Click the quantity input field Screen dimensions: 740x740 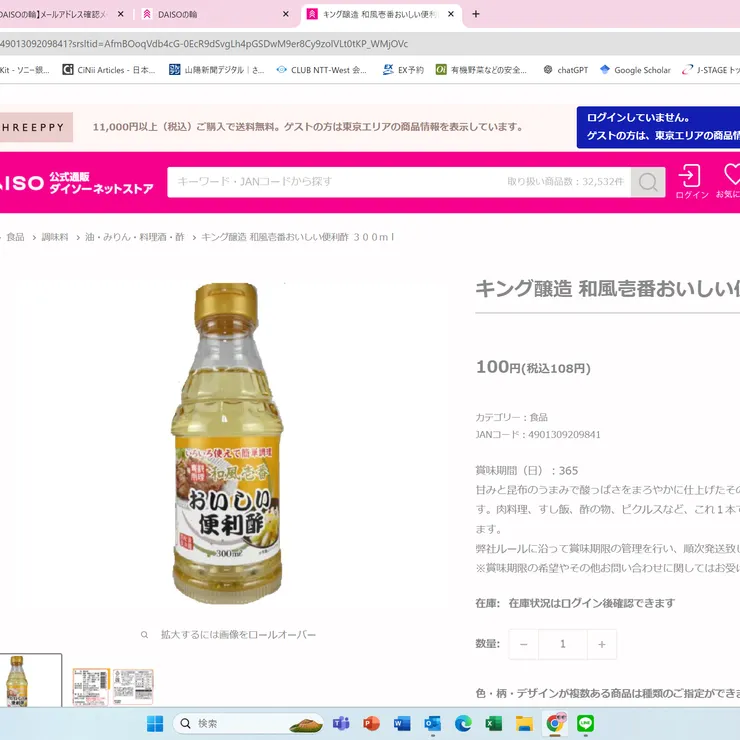pos(563,644)
